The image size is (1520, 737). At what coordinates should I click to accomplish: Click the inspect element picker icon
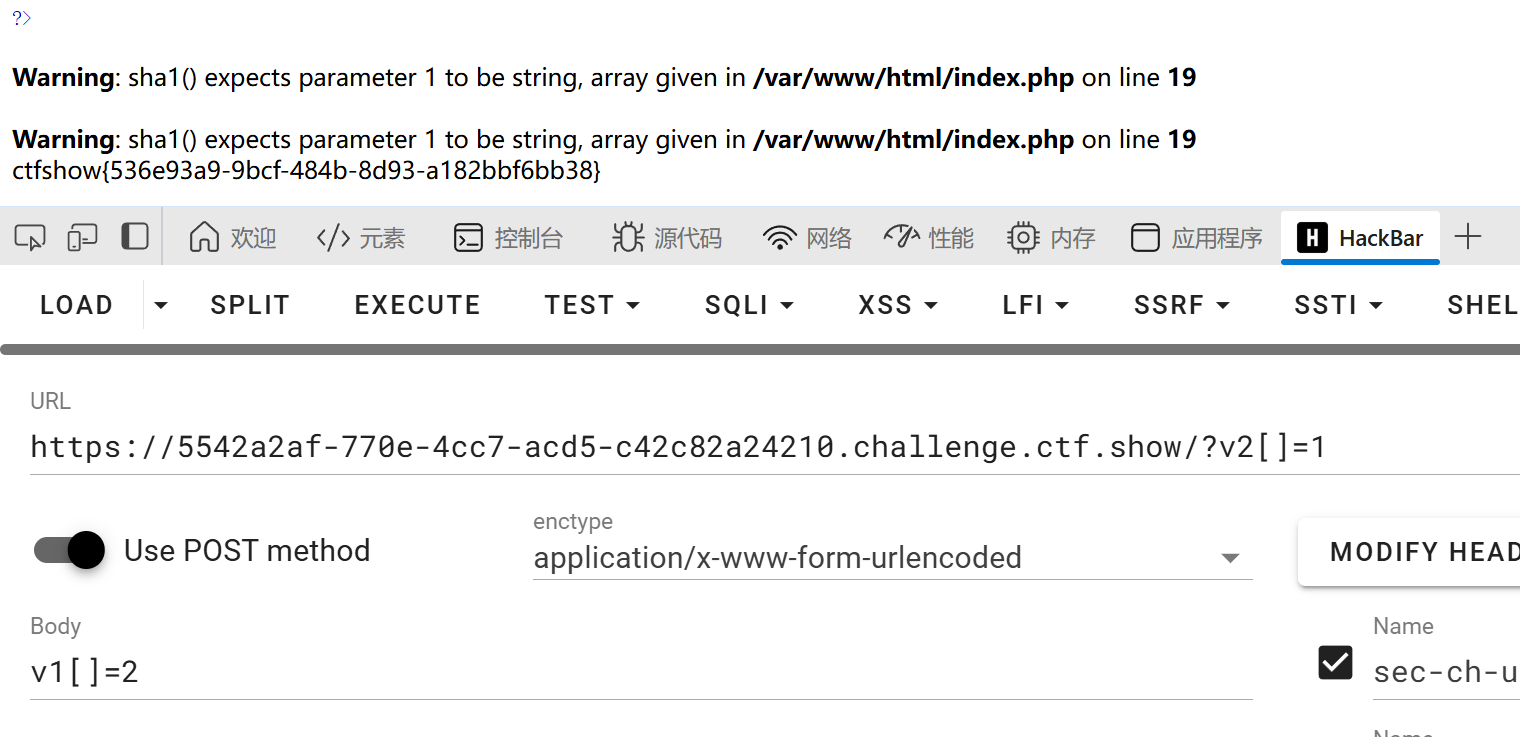click(30, 237)
